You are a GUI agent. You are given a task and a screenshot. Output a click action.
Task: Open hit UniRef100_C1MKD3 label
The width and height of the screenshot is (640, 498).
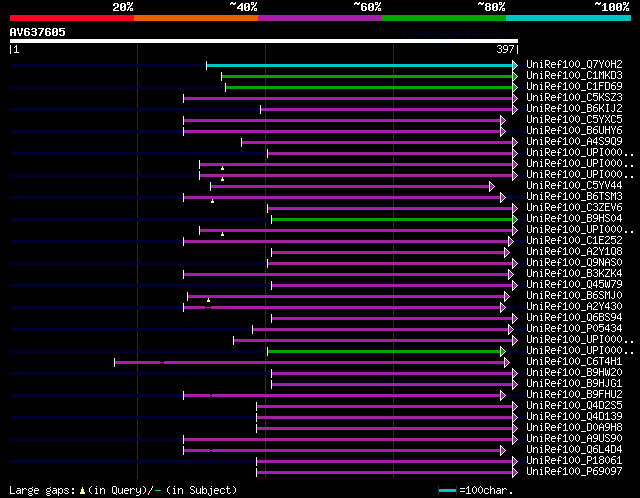574,76
